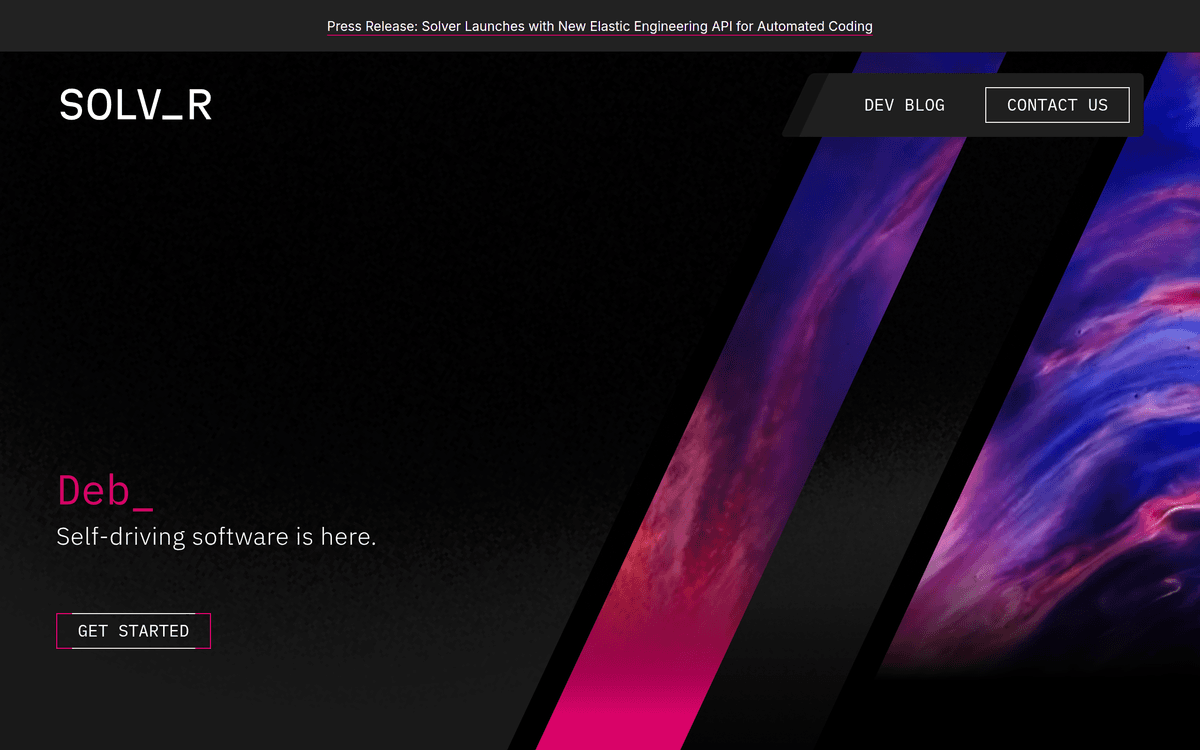Click the word "STARTED" in the hero button

tap(153, 631)
